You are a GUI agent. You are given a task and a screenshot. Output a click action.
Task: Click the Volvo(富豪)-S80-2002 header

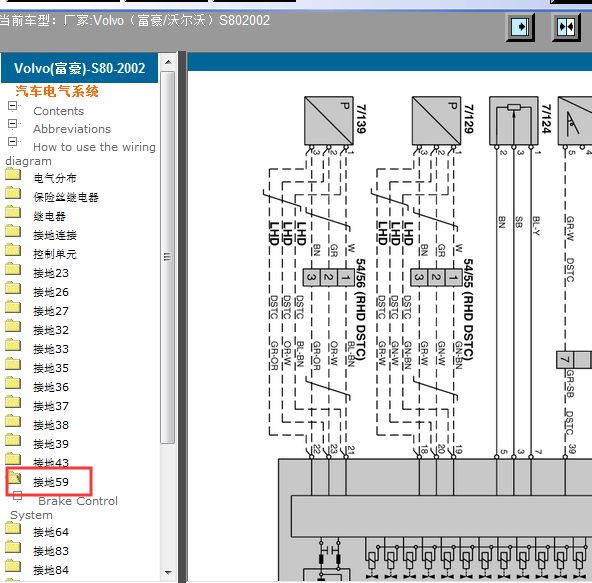click(80, 68)
